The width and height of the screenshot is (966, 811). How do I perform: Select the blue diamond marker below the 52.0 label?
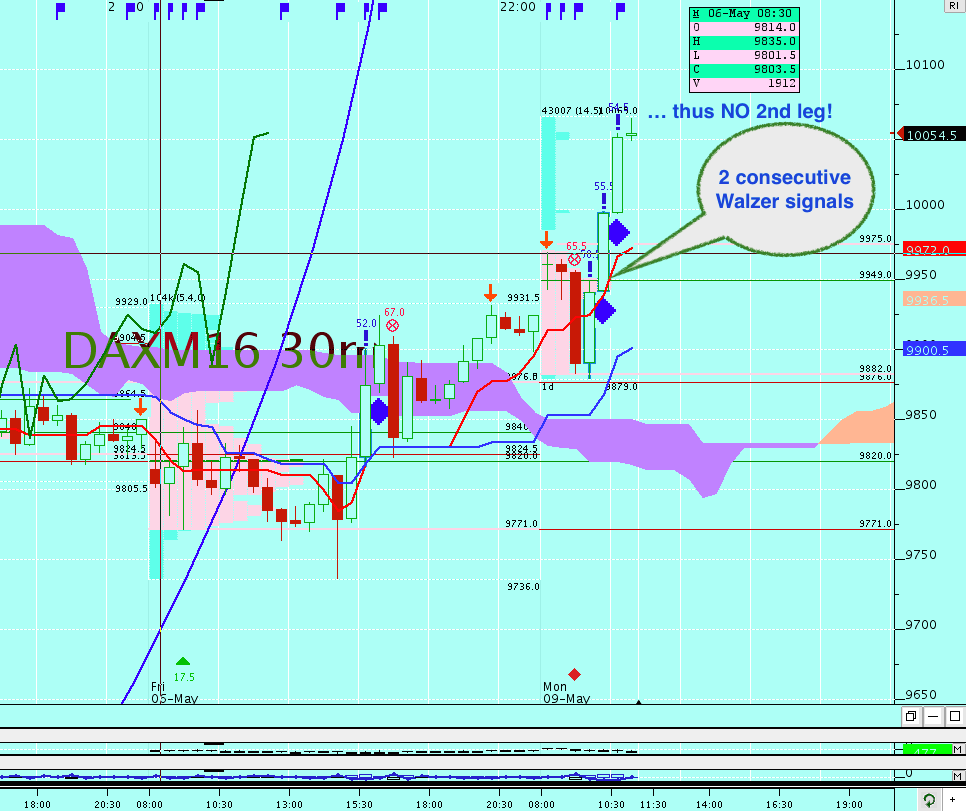click(x=378, y=411)
